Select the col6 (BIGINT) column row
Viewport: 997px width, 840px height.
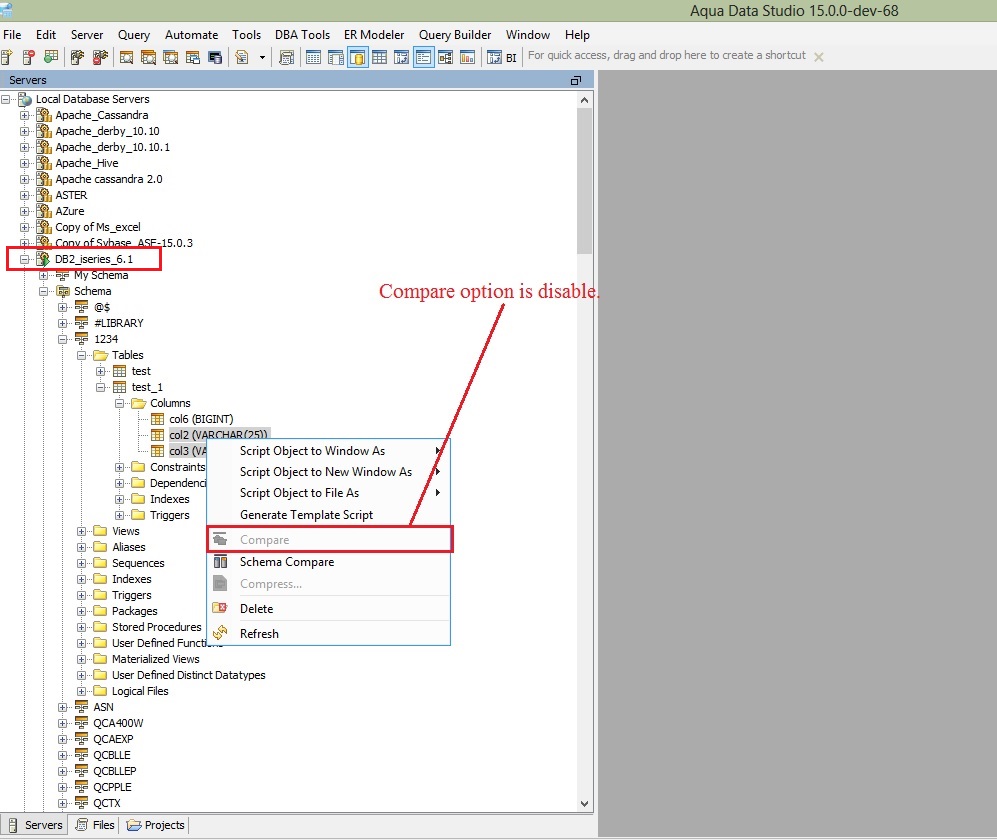[x=201, y=419]
